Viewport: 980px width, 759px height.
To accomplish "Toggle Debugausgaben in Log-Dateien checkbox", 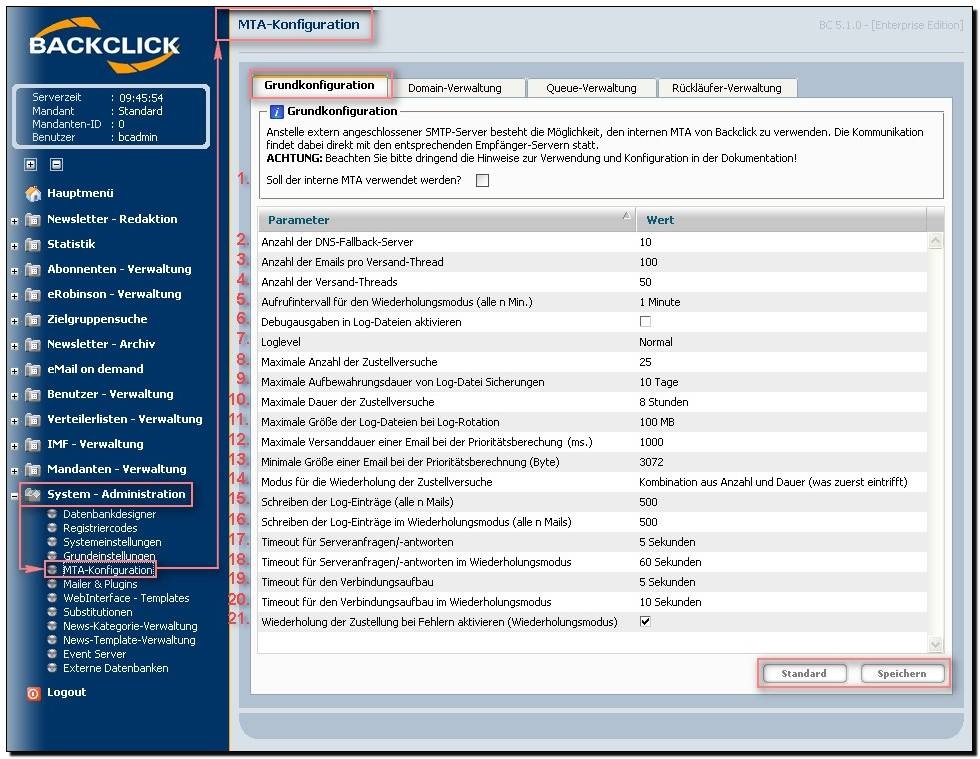I will tap(645, 321).
